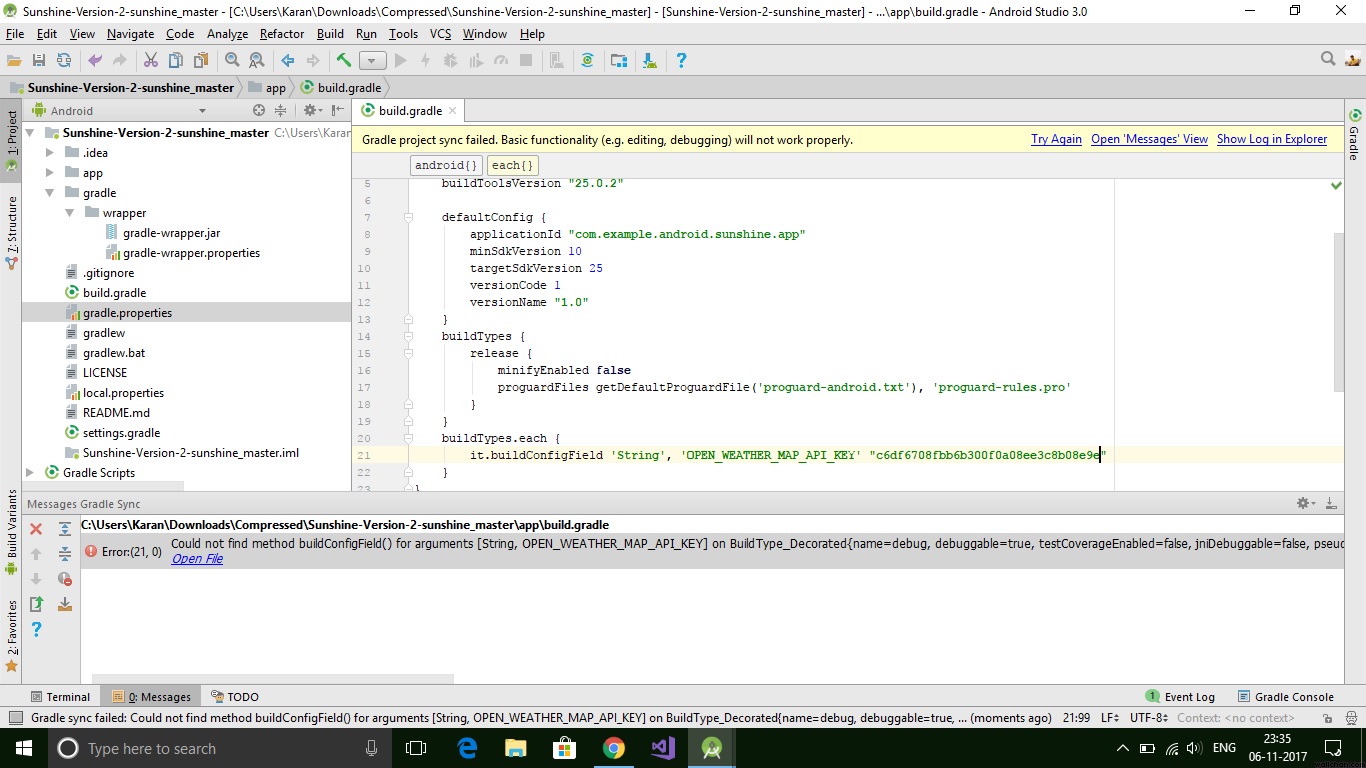Click the Export to Text File icon
Screen dimensions: 1366x768
point(37,604)
